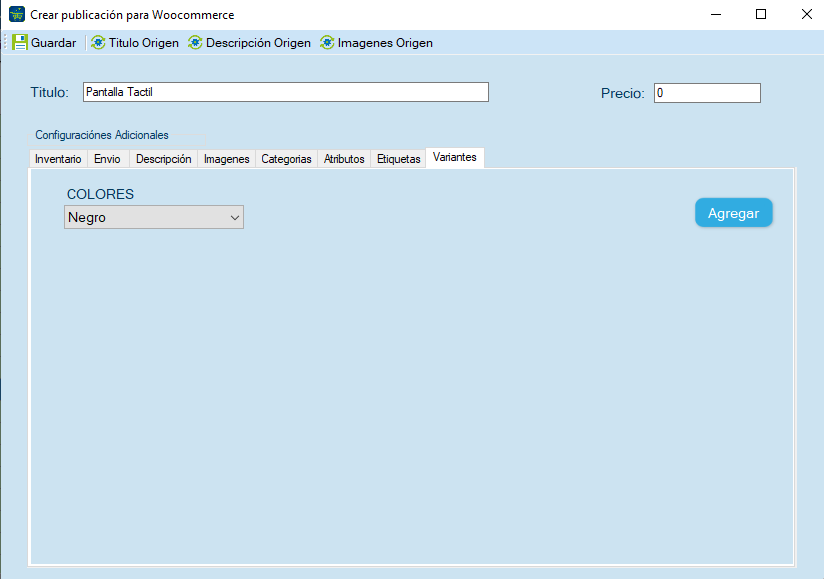Focus the Titulo input field
The width and height of the screenshot is (824, 579).
286,92
